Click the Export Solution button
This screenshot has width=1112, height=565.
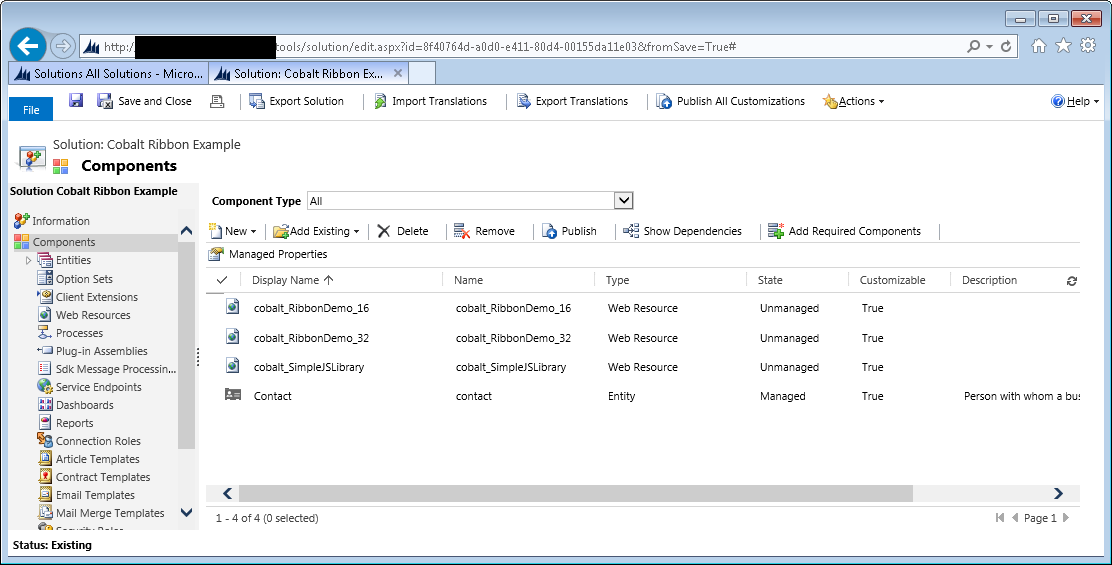click(297, 101)
